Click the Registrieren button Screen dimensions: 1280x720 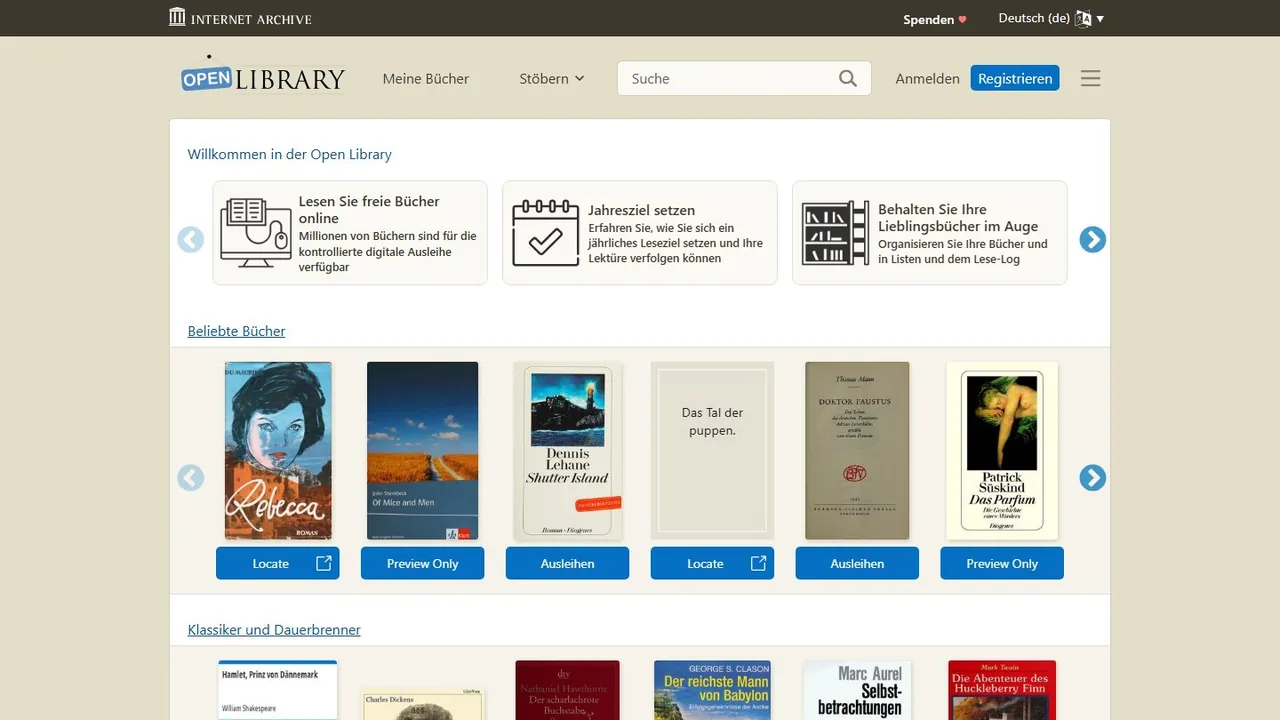[x=1015, y=78]
